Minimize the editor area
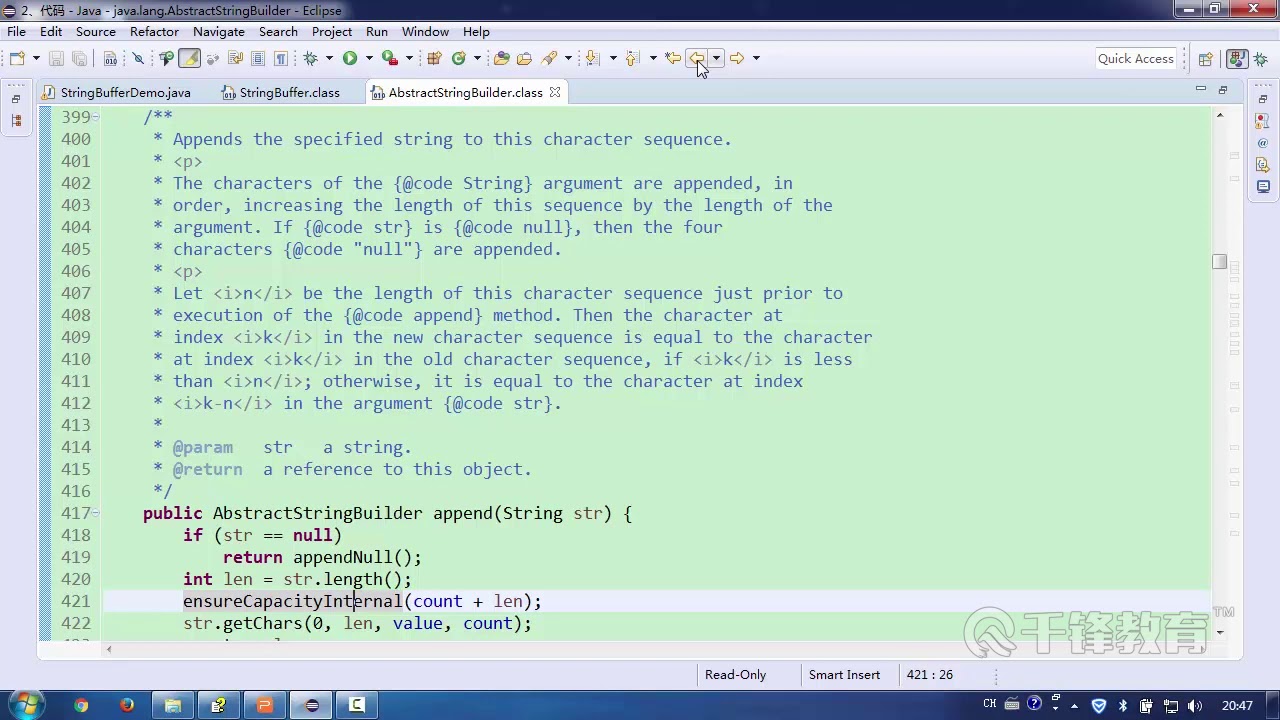The image size is (1280, 720). coord(1200,90)
